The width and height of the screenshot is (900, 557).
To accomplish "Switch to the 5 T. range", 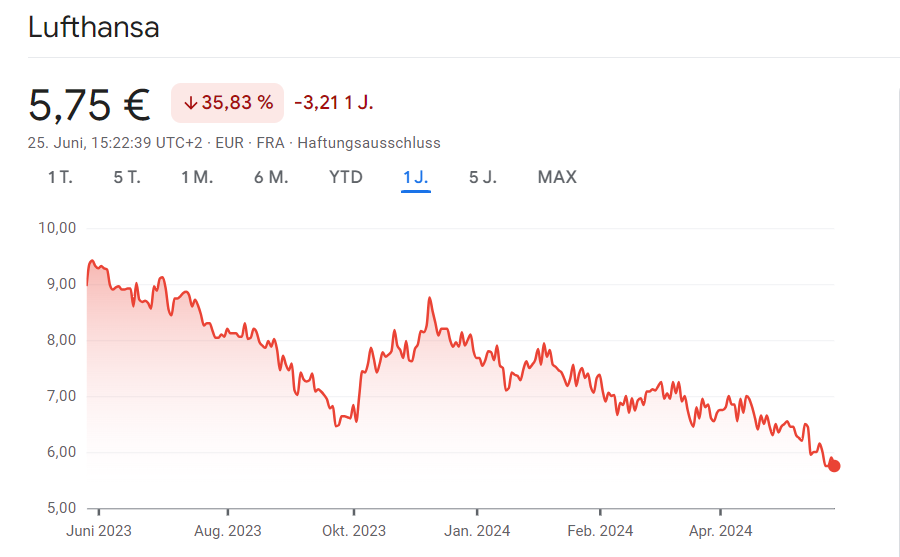I will click(127, 177).
